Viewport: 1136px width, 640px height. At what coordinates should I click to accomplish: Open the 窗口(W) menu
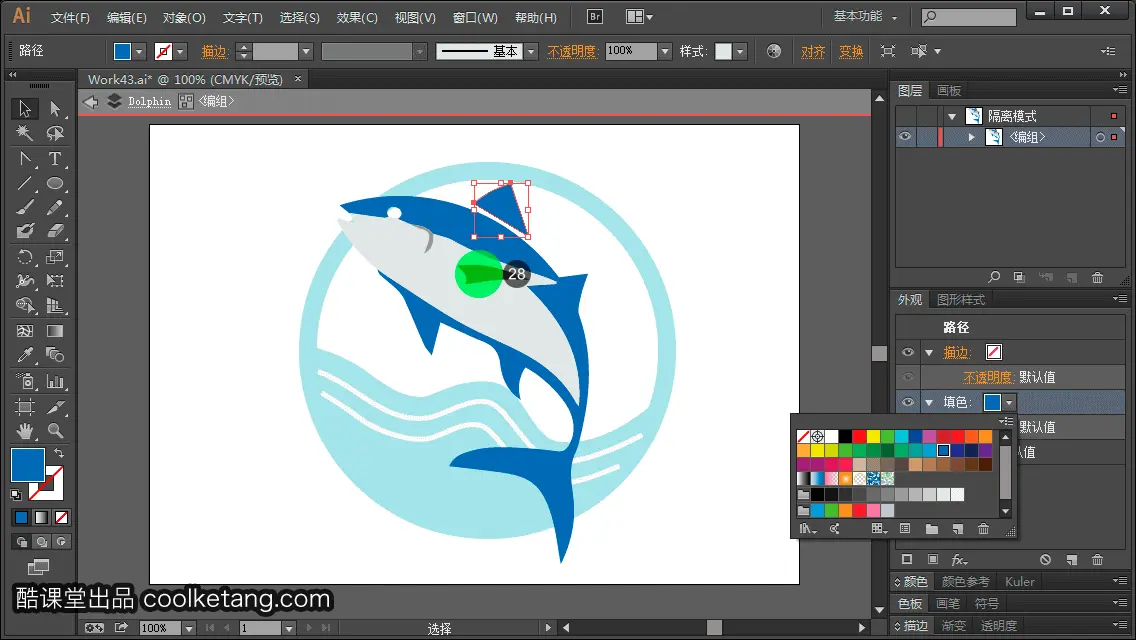pyautogui.click(x=475, y=17)
